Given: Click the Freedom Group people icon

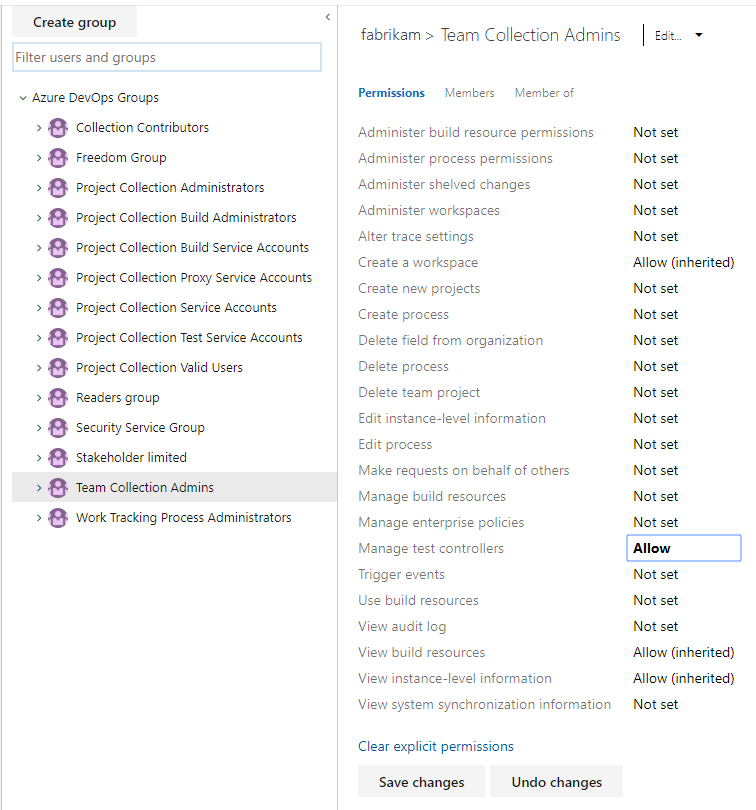Looking at the screenshot, I should (57, 157).
